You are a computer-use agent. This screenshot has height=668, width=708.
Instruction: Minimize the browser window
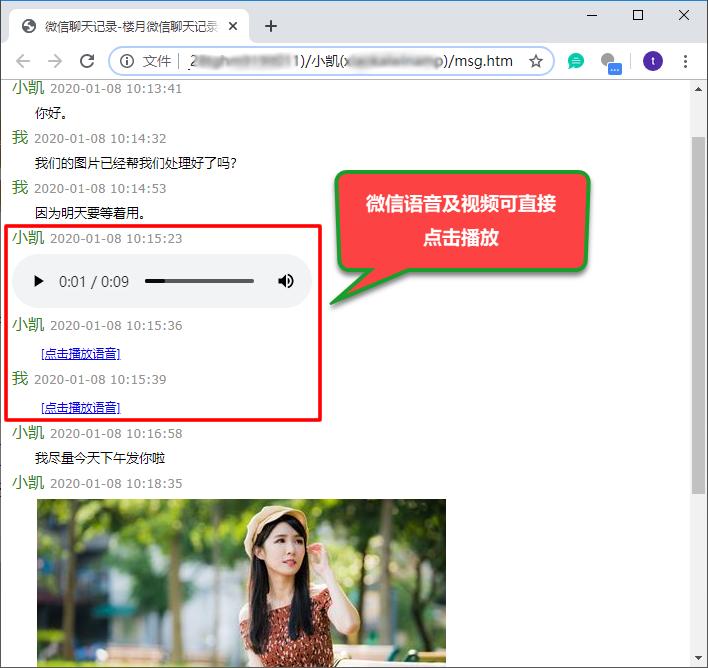(592, 15)
